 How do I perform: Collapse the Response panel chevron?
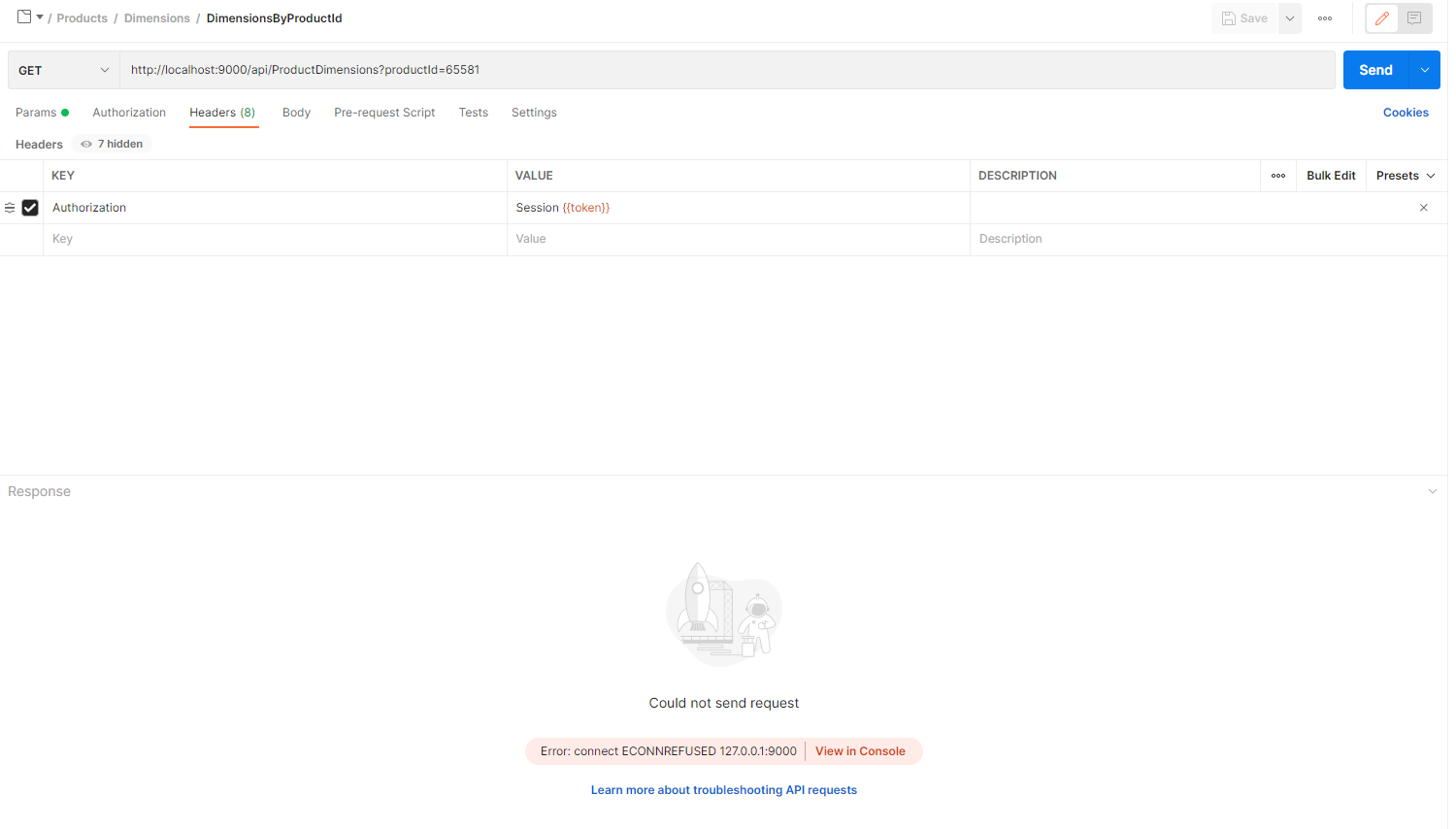pyautogui.click(x=1432, y=491)
